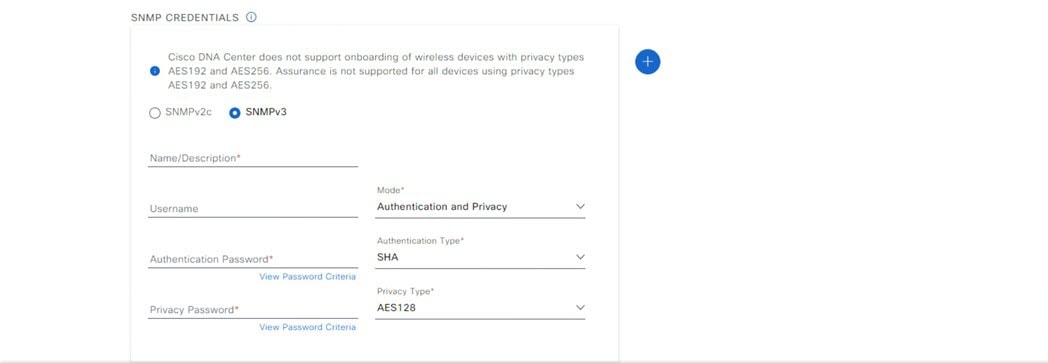Open View Password Criteria under Privacy Password
1048x363 pixels.
(307, 327)
